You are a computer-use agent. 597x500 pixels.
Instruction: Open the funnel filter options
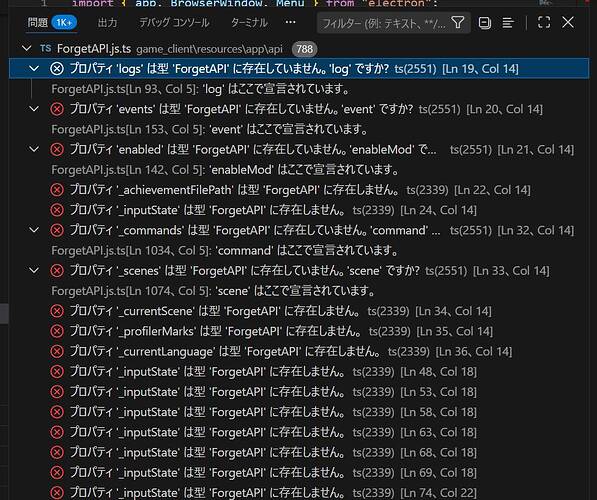[458, 22]
